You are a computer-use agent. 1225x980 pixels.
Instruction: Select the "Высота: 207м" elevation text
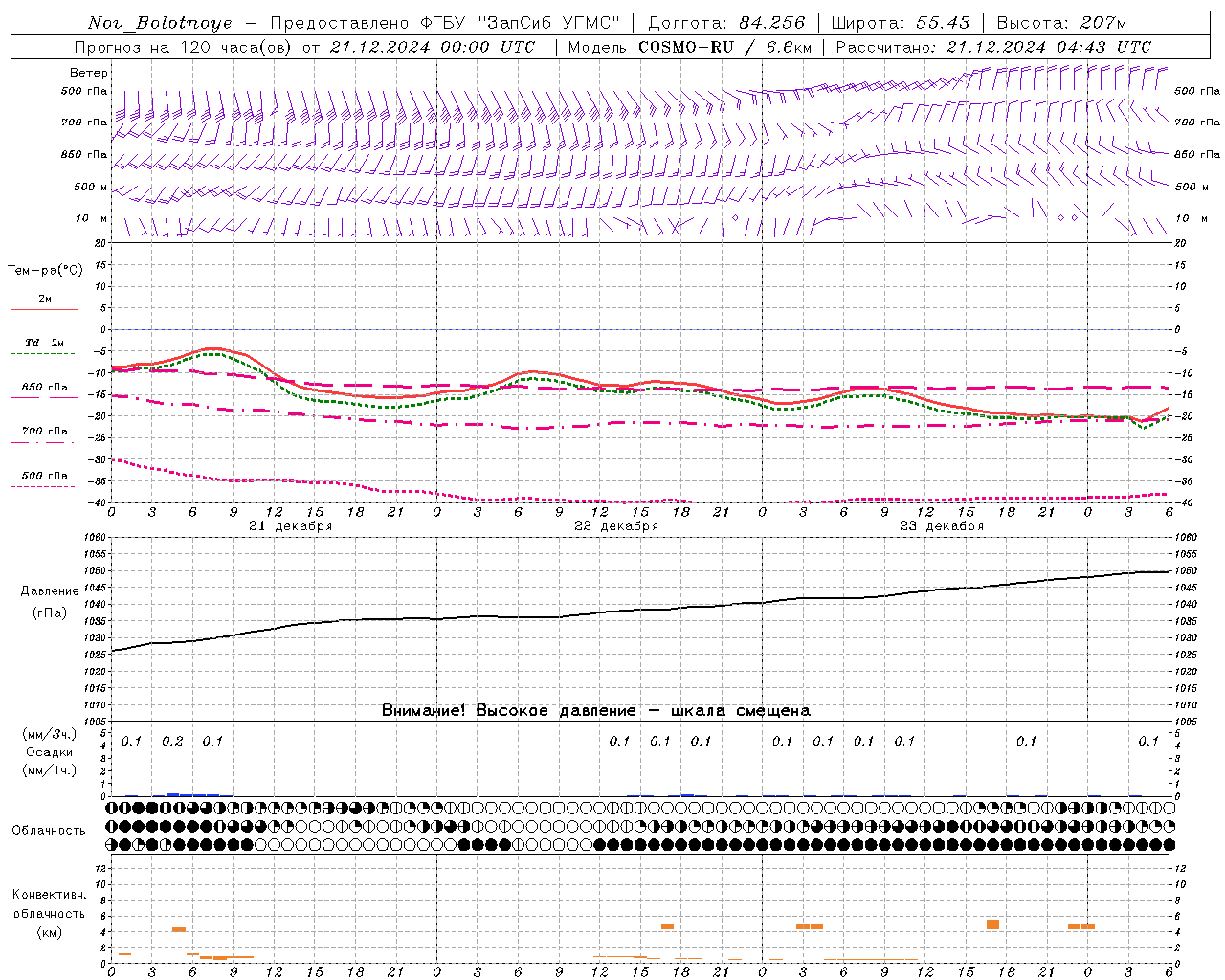pos(1061,23)
